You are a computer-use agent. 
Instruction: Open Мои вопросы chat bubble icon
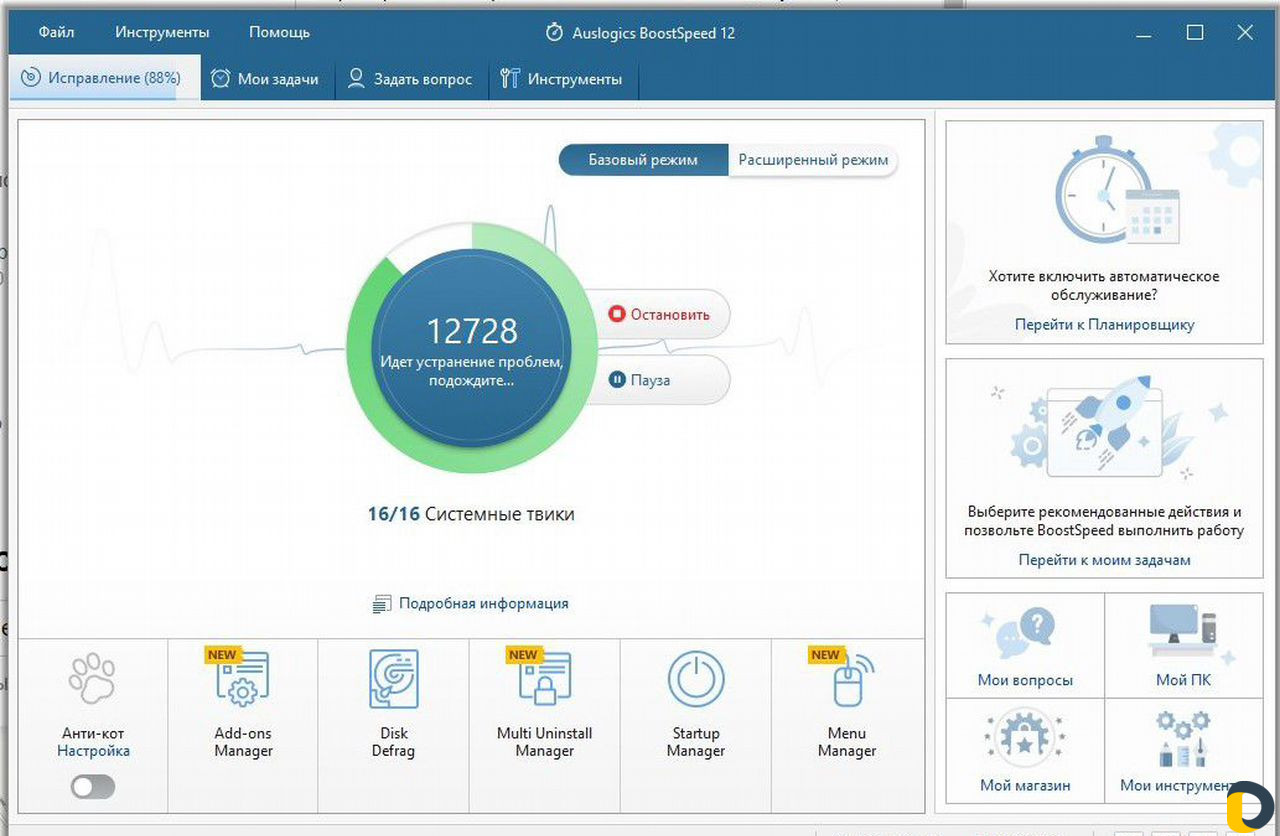tap(1025, 634)
